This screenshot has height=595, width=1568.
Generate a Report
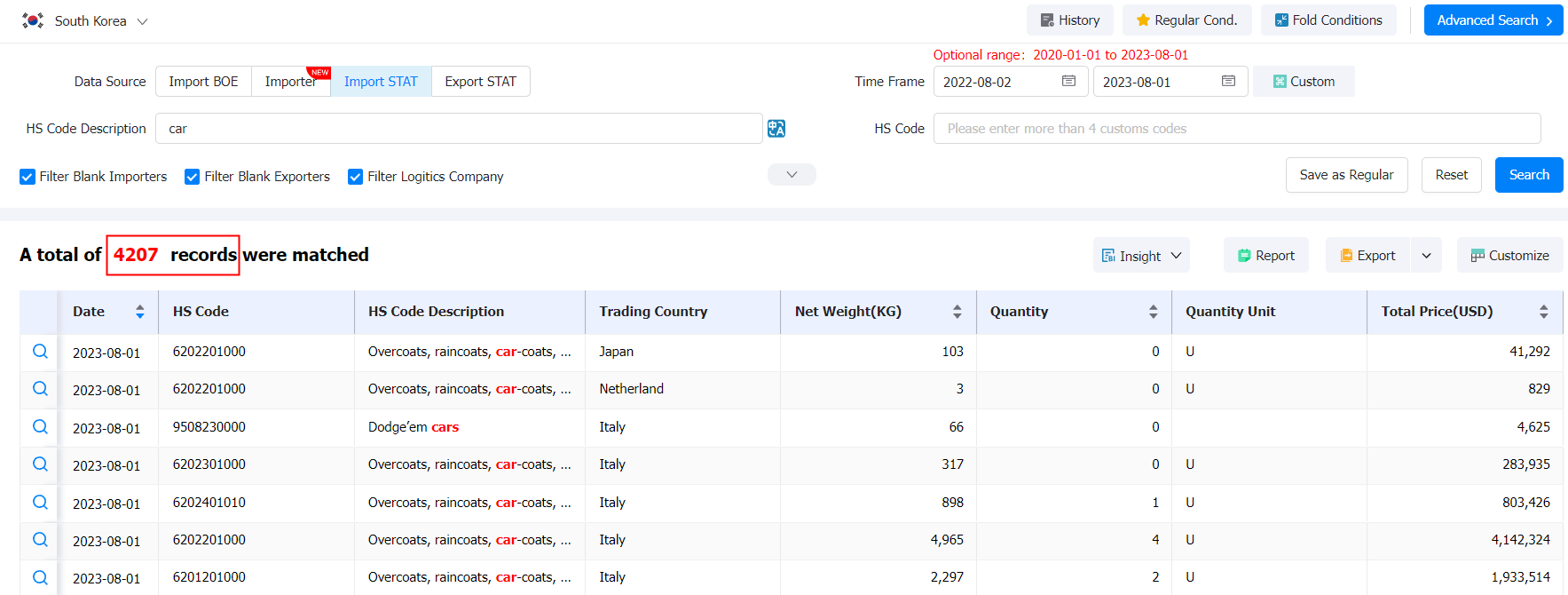pyautogui.click(x=1266, y=256)
